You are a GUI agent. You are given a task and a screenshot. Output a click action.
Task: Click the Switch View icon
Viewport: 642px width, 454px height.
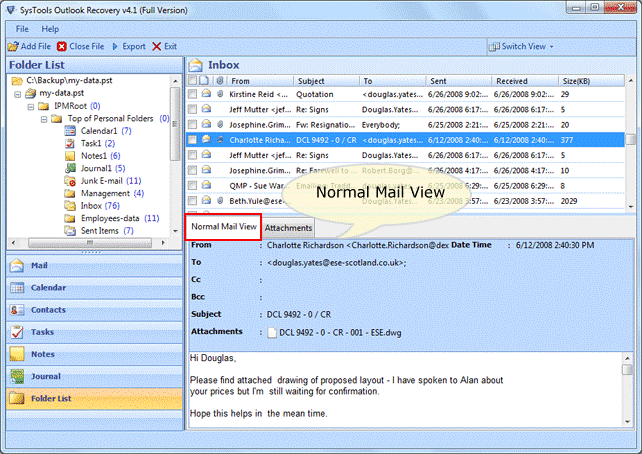(494, 47)
